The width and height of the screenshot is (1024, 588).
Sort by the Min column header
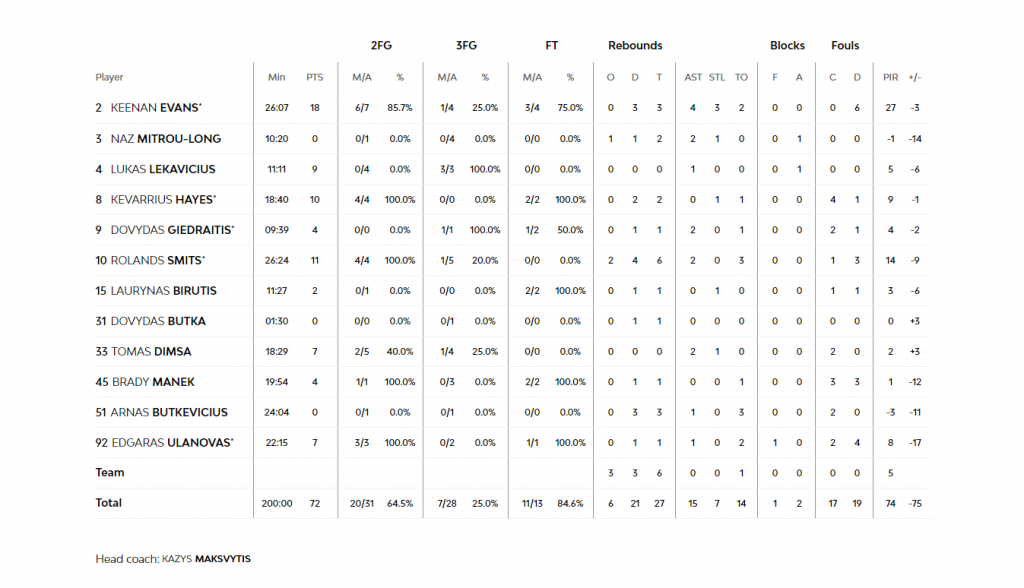(x=277, y=77)
